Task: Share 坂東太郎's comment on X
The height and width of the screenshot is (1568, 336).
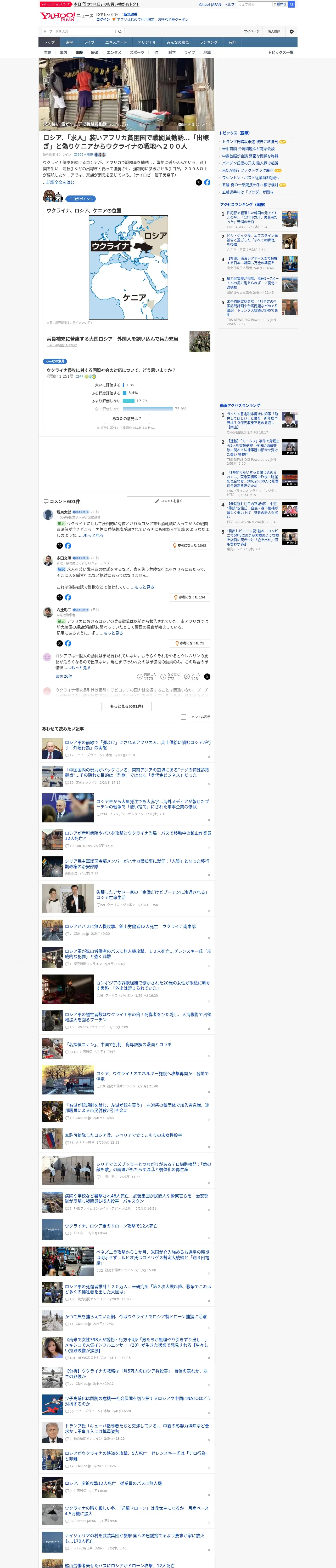Action: [60, 545]
